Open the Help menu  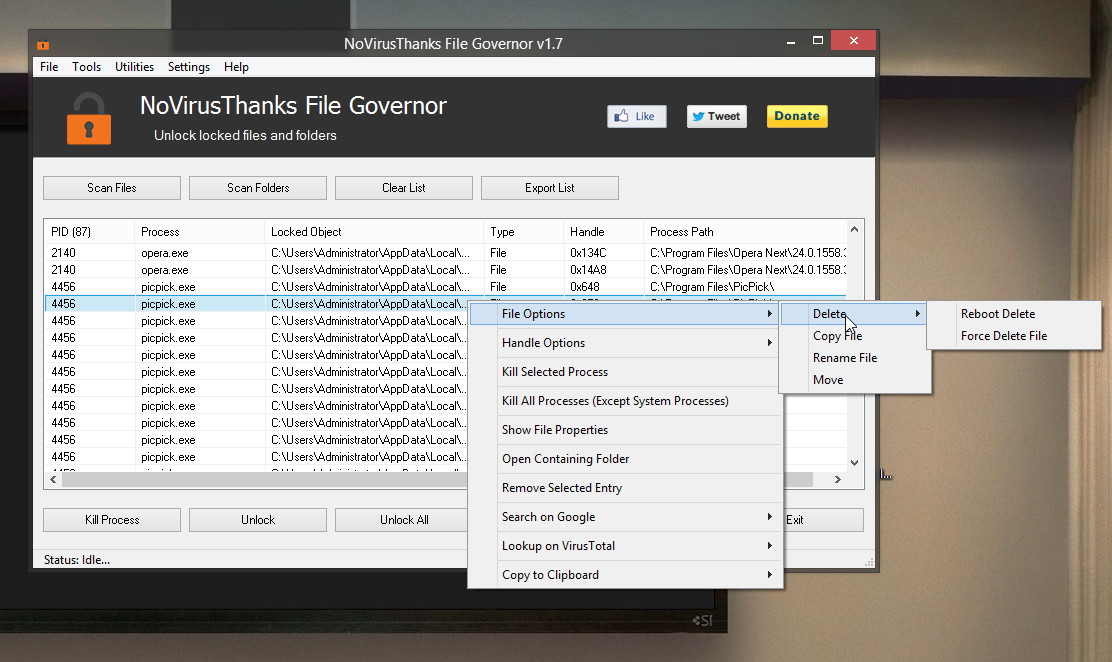(236, 67)
